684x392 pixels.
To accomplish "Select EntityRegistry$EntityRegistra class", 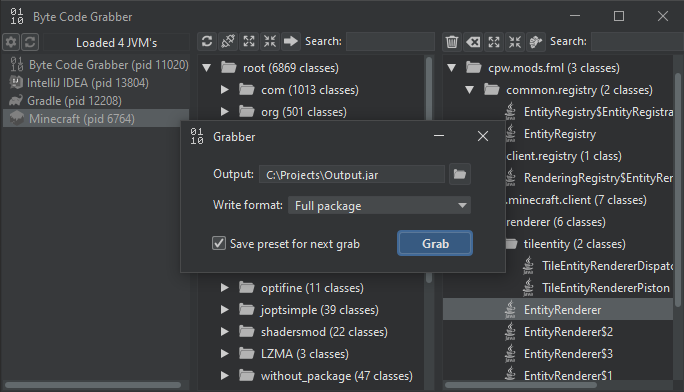I will 598,112.
